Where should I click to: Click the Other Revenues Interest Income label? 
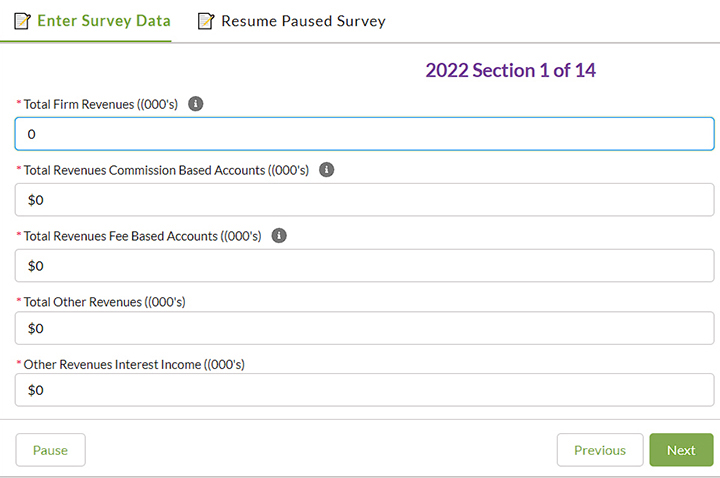(133, 365)
